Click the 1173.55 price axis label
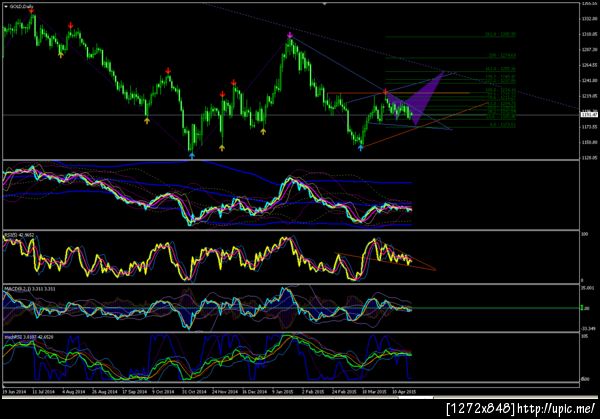 click(589, 126)
